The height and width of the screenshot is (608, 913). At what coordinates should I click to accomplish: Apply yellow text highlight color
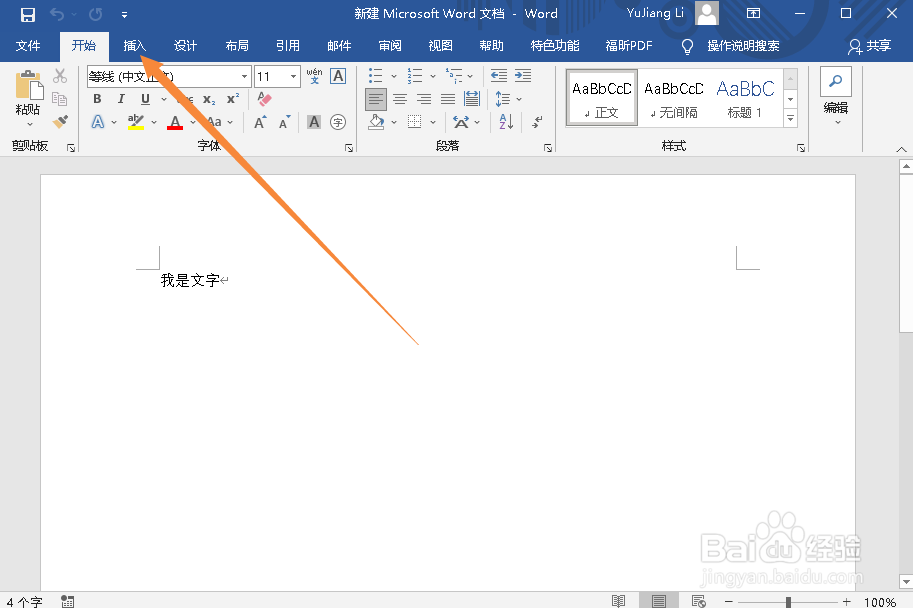coord(136,122)
